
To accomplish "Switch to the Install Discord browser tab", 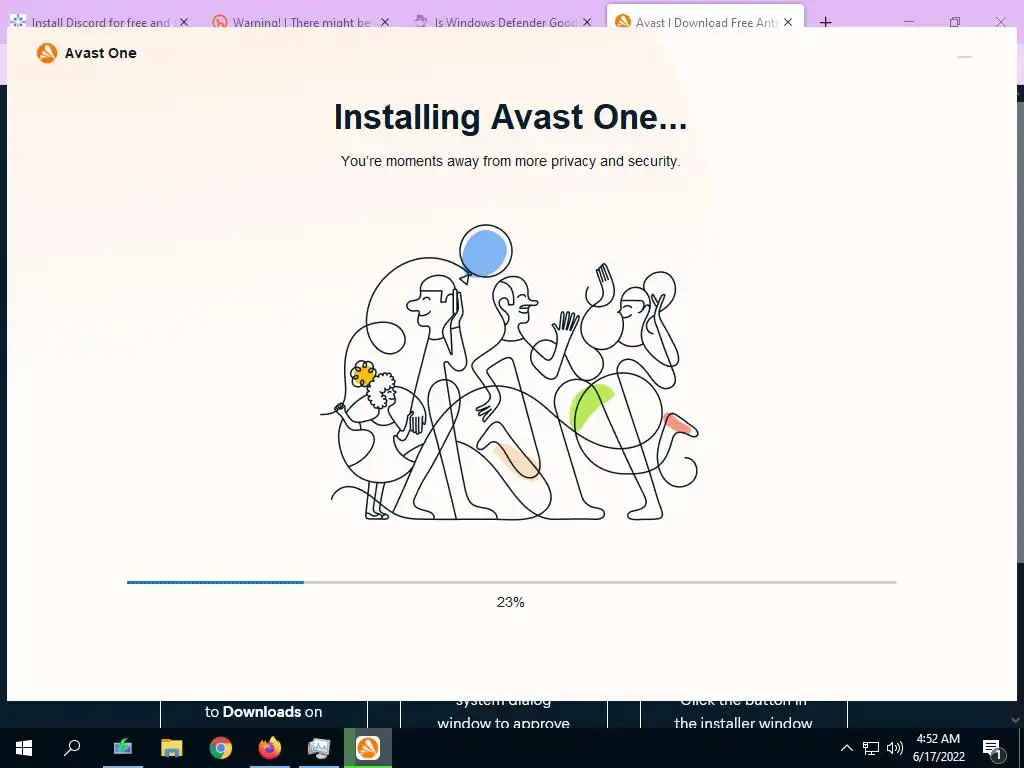I will click(101, 22).
